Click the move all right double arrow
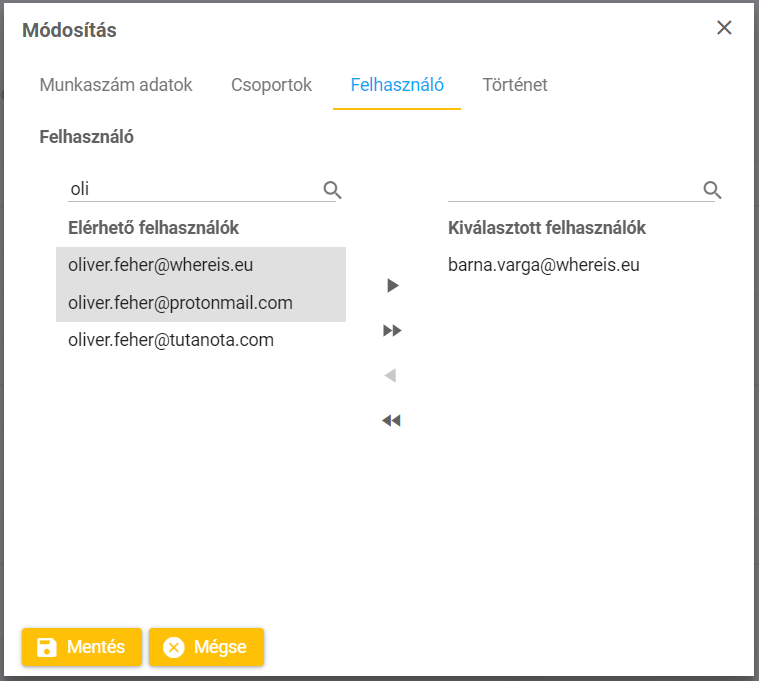This screenshot has height=681, width=759. click(x=392, y=331)
